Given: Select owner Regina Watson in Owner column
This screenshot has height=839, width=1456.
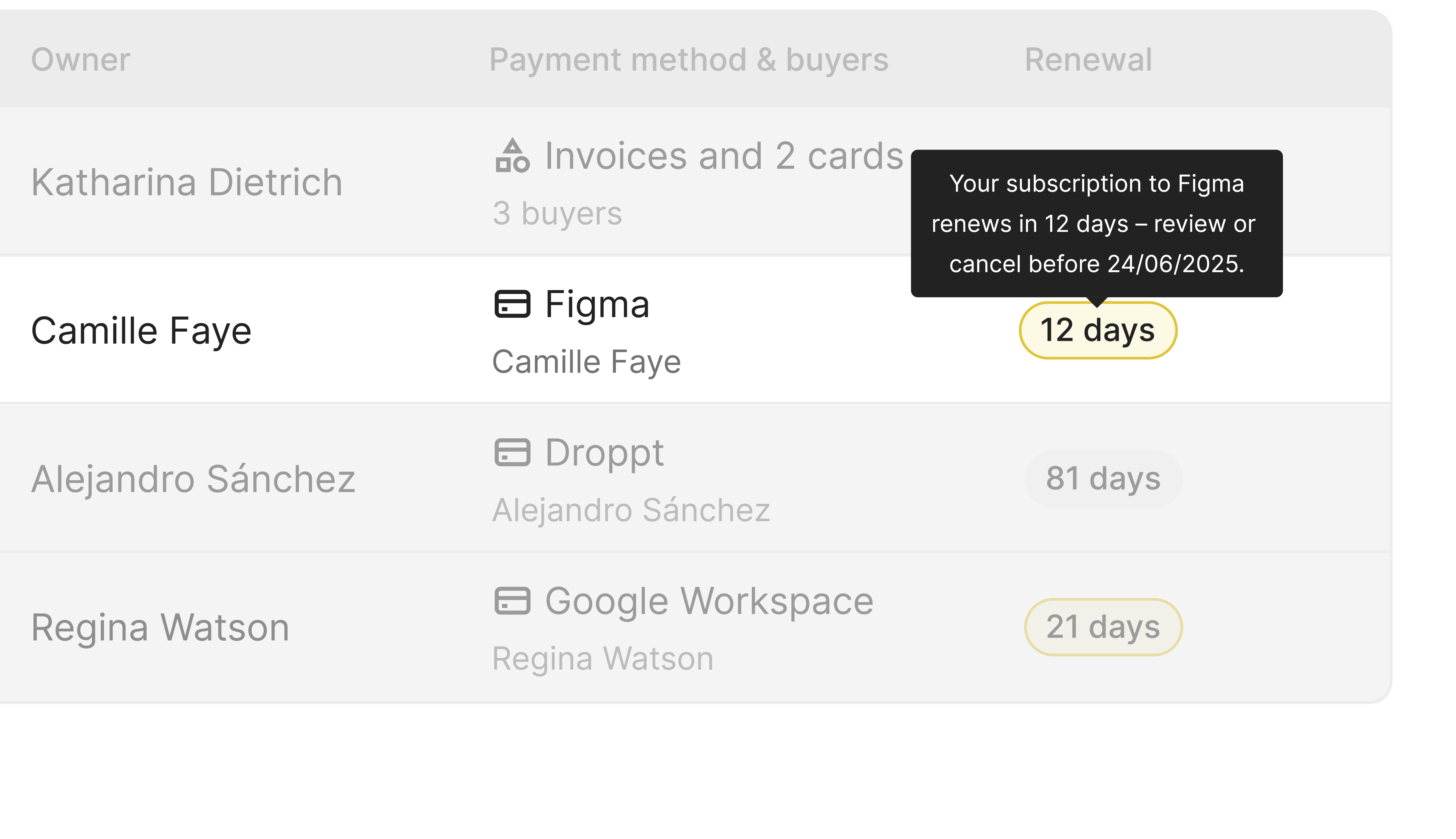Looking at the screenshot, I should click(x=160, y=627).
